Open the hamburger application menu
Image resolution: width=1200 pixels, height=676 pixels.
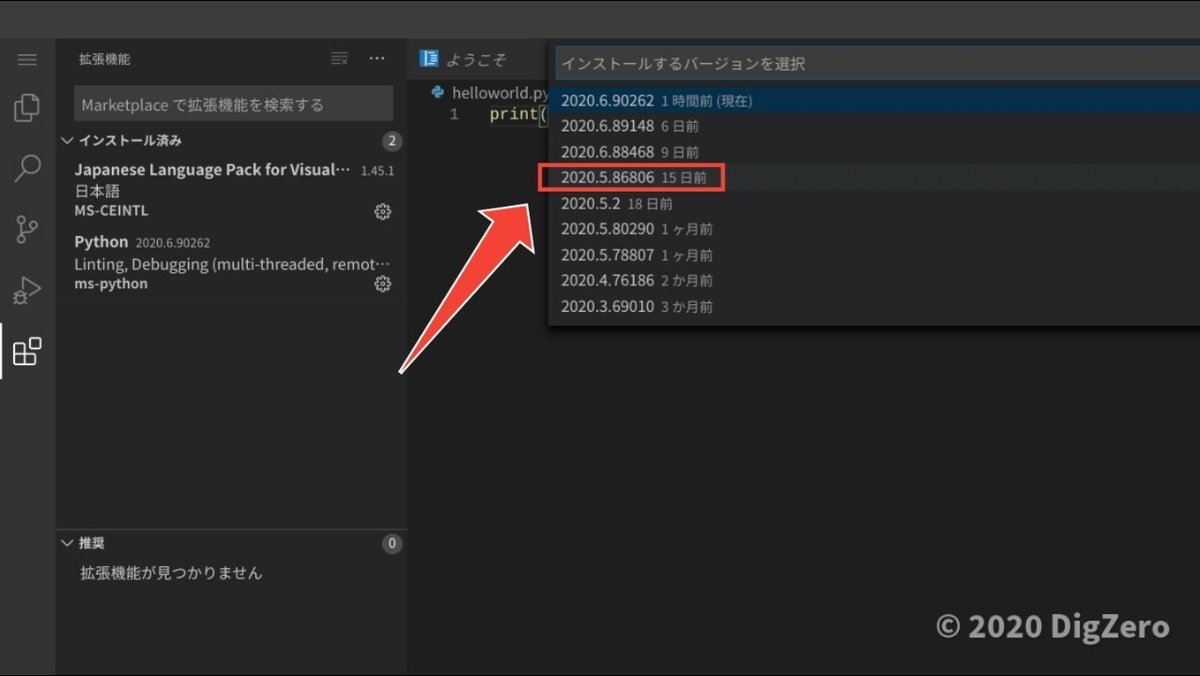[27, 60]
